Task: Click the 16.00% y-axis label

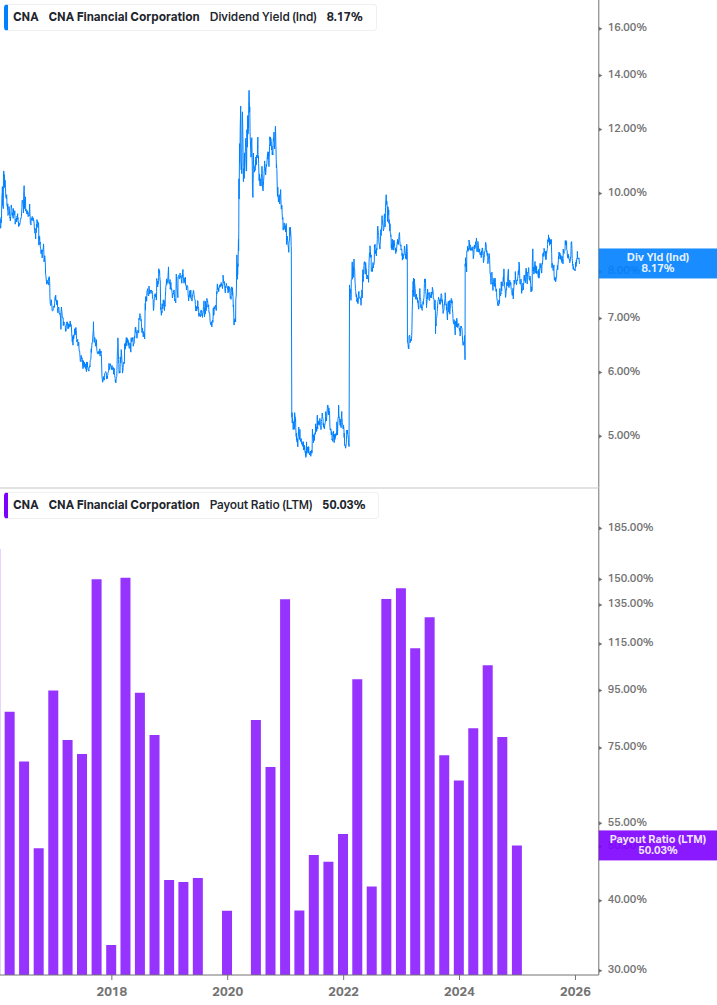Action: click(x=627, y=28)
